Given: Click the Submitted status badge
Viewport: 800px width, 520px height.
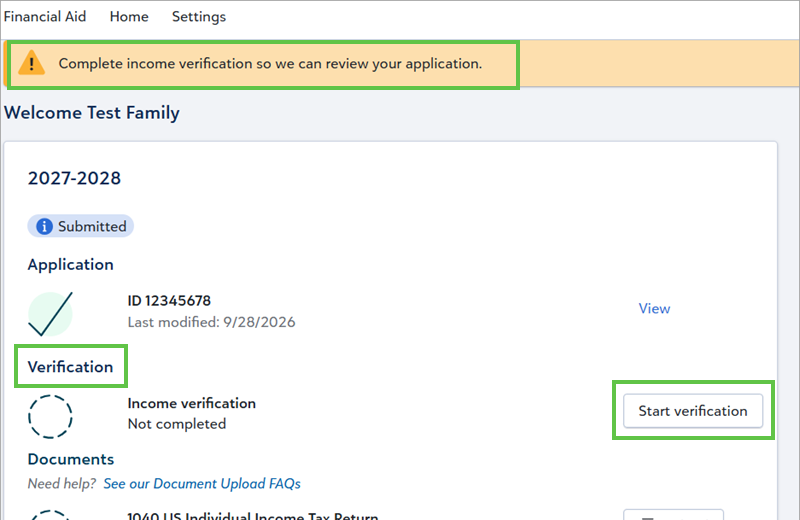Looking at the screenshot, I should click(81, 226).
